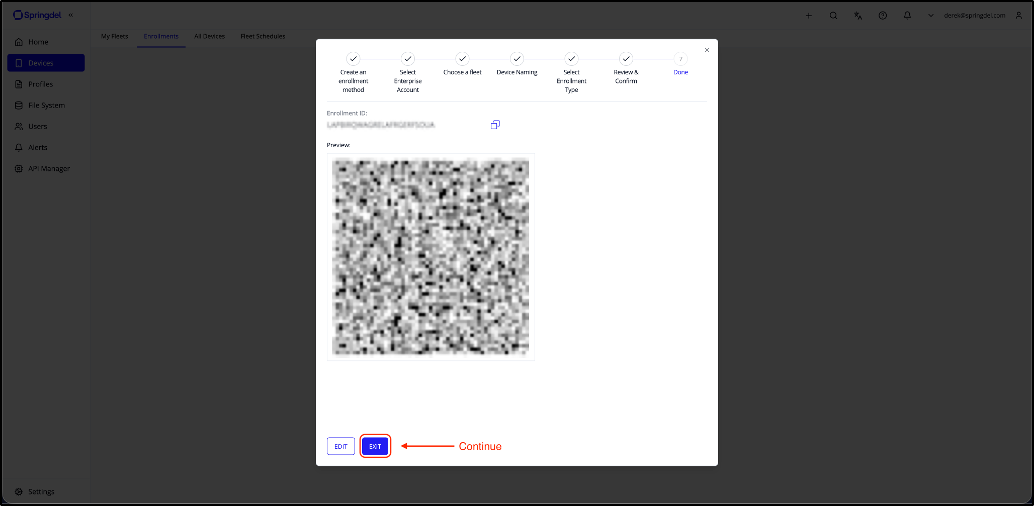Click the blurred Enrollment ID value

pyautogui.click(x=382, y=125)
